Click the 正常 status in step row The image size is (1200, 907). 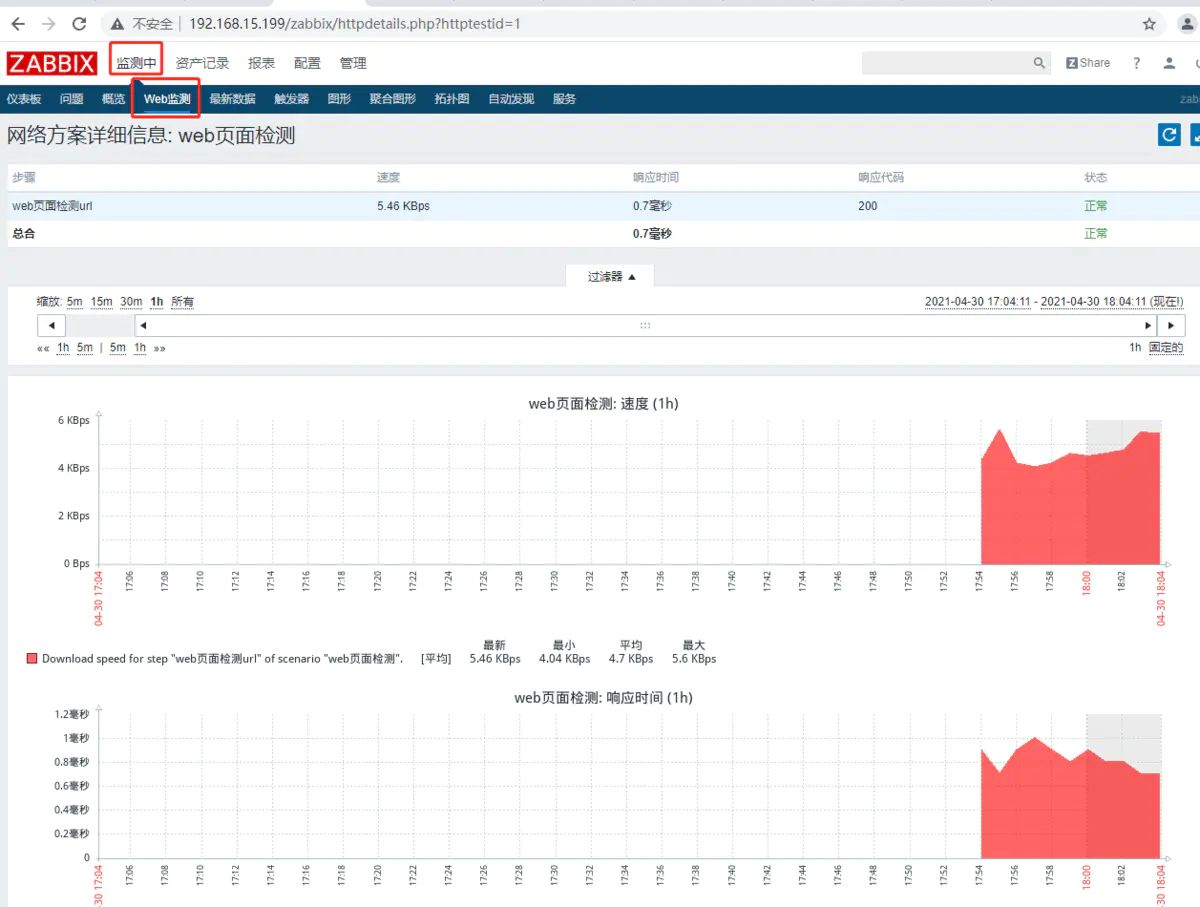coord(1096,206)
